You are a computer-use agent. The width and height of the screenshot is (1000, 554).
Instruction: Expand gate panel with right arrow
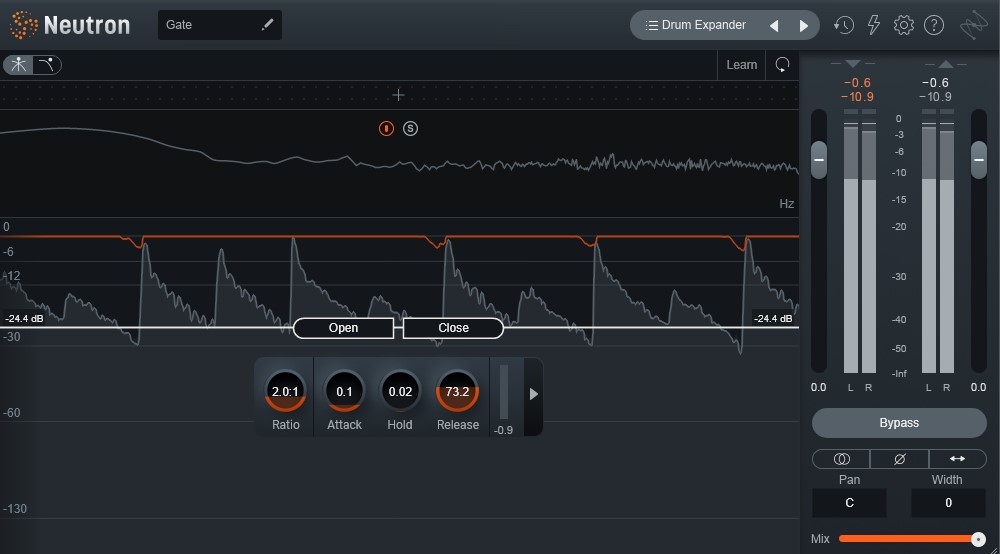pos(533,395)
